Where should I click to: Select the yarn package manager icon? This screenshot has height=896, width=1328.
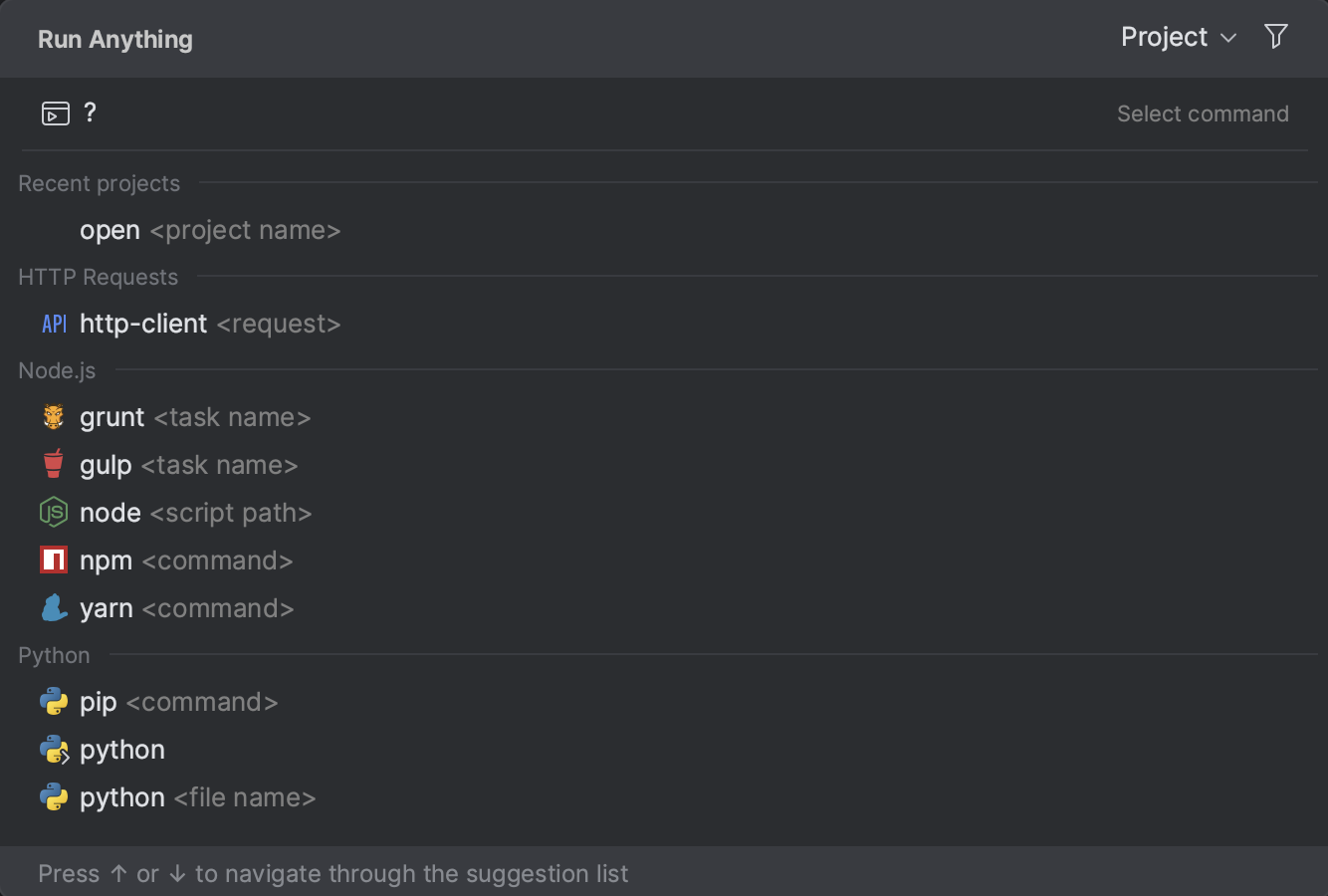tap(53, 607)
